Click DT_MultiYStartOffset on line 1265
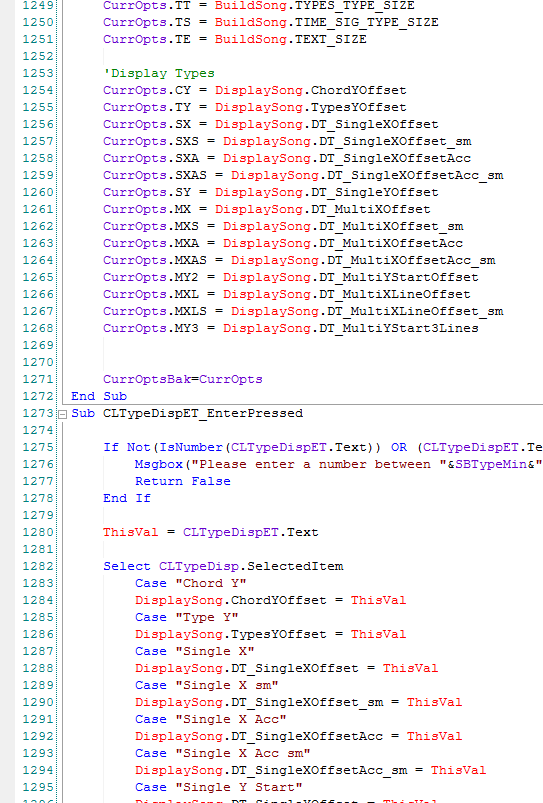The height and width of the screenshot is (803, 543). (399, 277)
